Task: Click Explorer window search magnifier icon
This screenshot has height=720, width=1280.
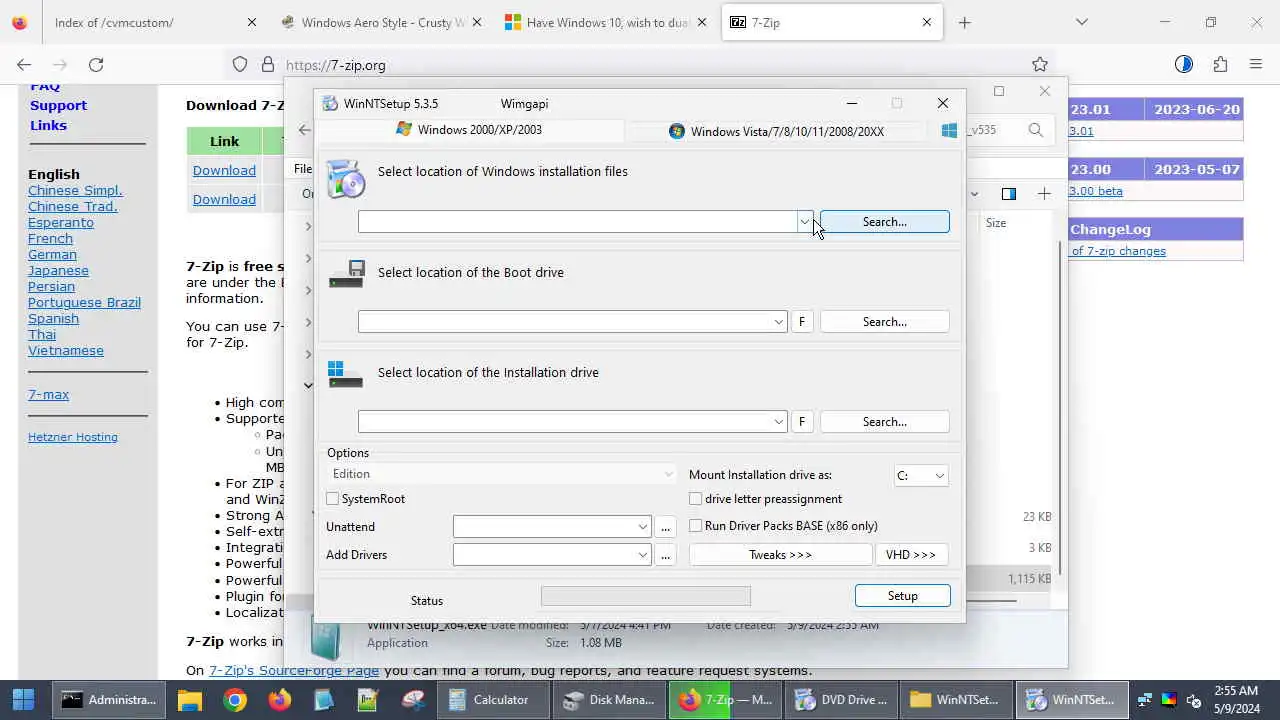Action: (1036, 130)
